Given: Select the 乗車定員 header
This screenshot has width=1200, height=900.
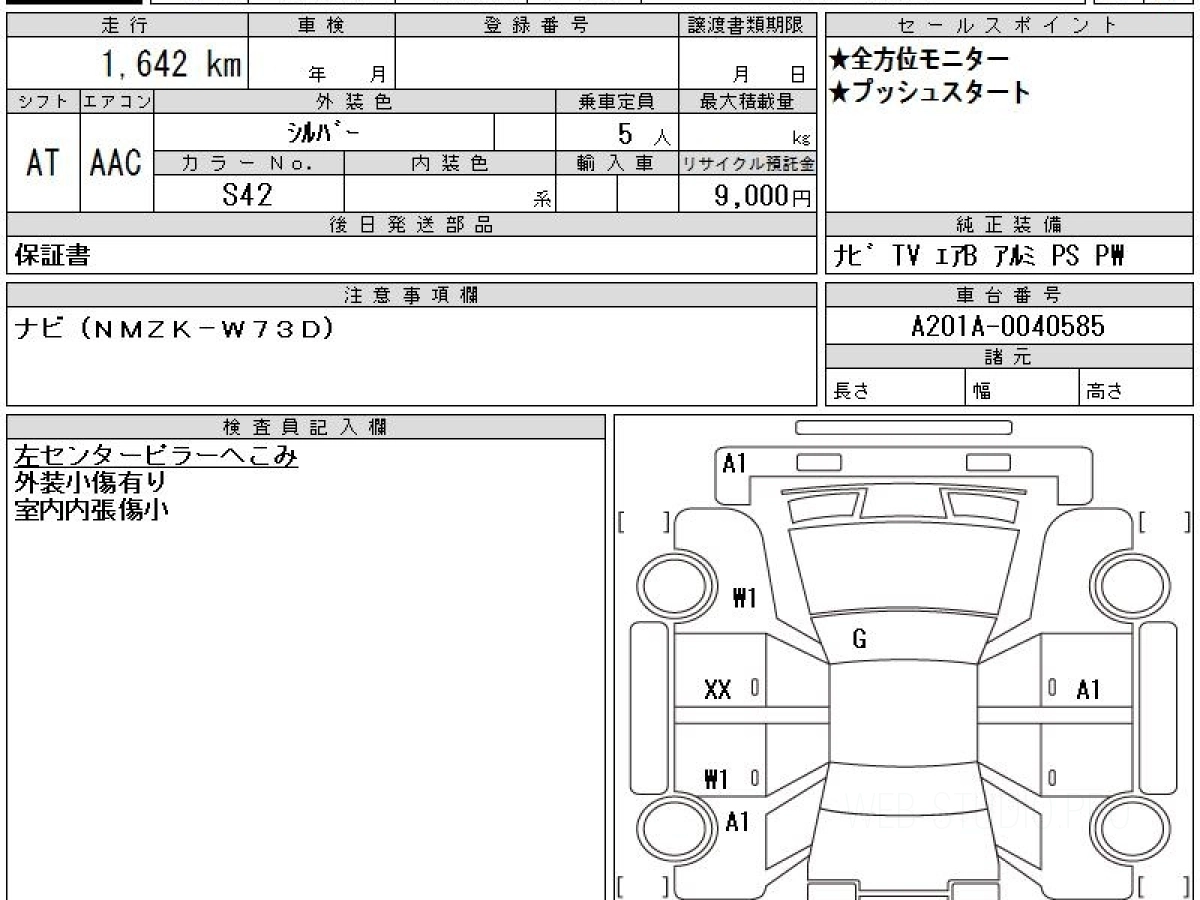Looking at the screenshot, I should tap(617, 101).
